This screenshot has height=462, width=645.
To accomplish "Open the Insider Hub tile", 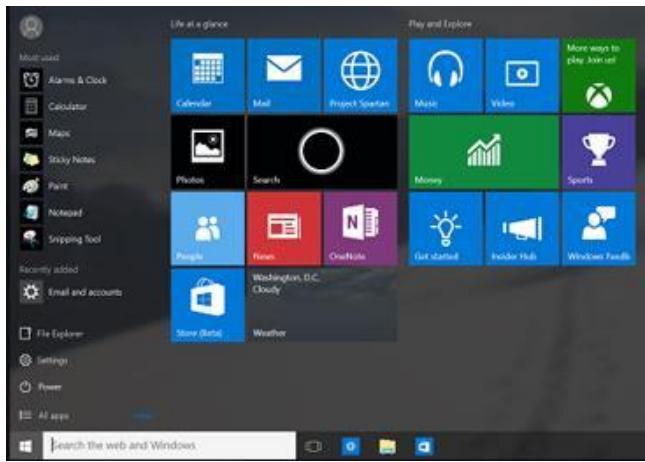I will 522,229.
